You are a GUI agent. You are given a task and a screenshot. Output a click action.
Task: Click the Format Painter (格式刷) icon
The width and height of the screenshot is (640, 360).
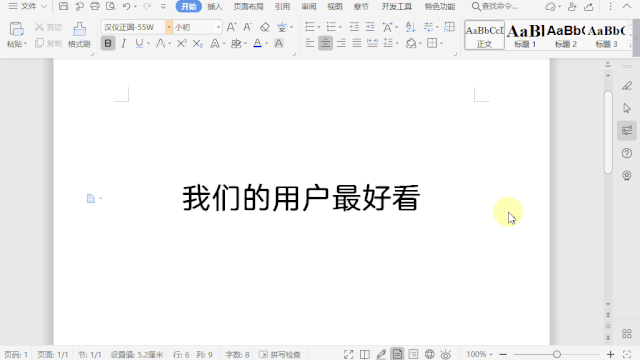click(x=79, y=29)
